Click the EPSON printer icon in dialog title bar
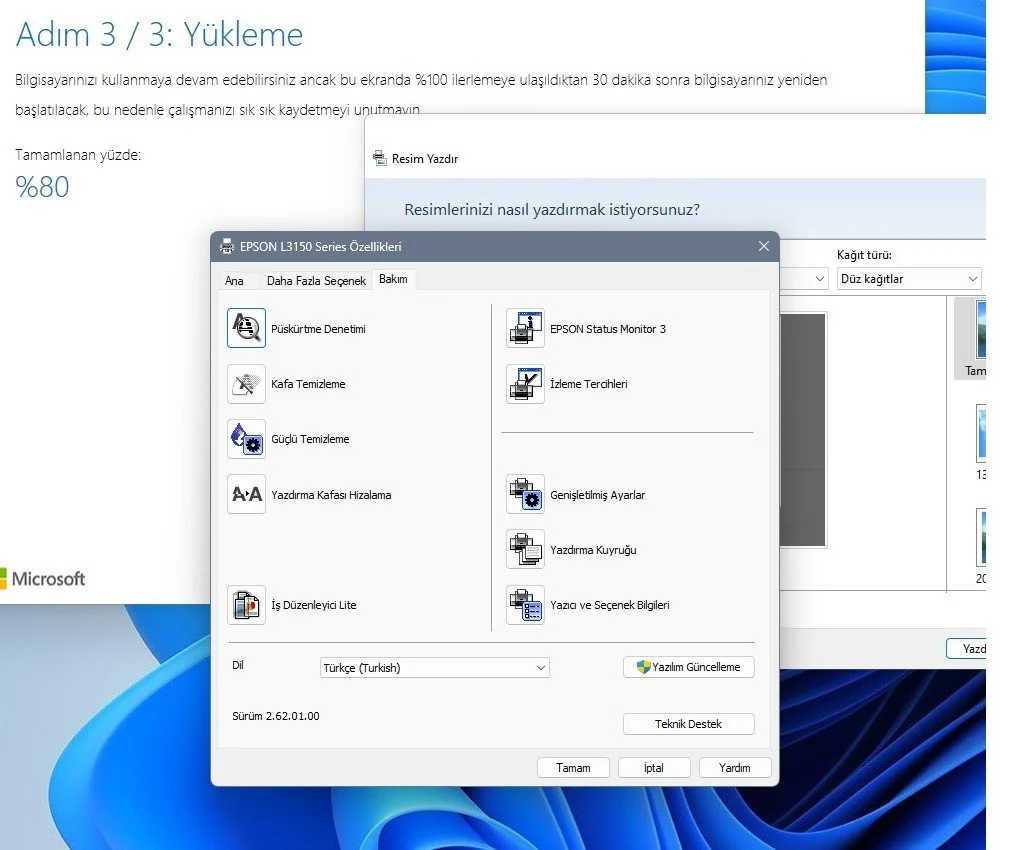The height and width of the screenshot is (850, 1012). tap(227, 247)
